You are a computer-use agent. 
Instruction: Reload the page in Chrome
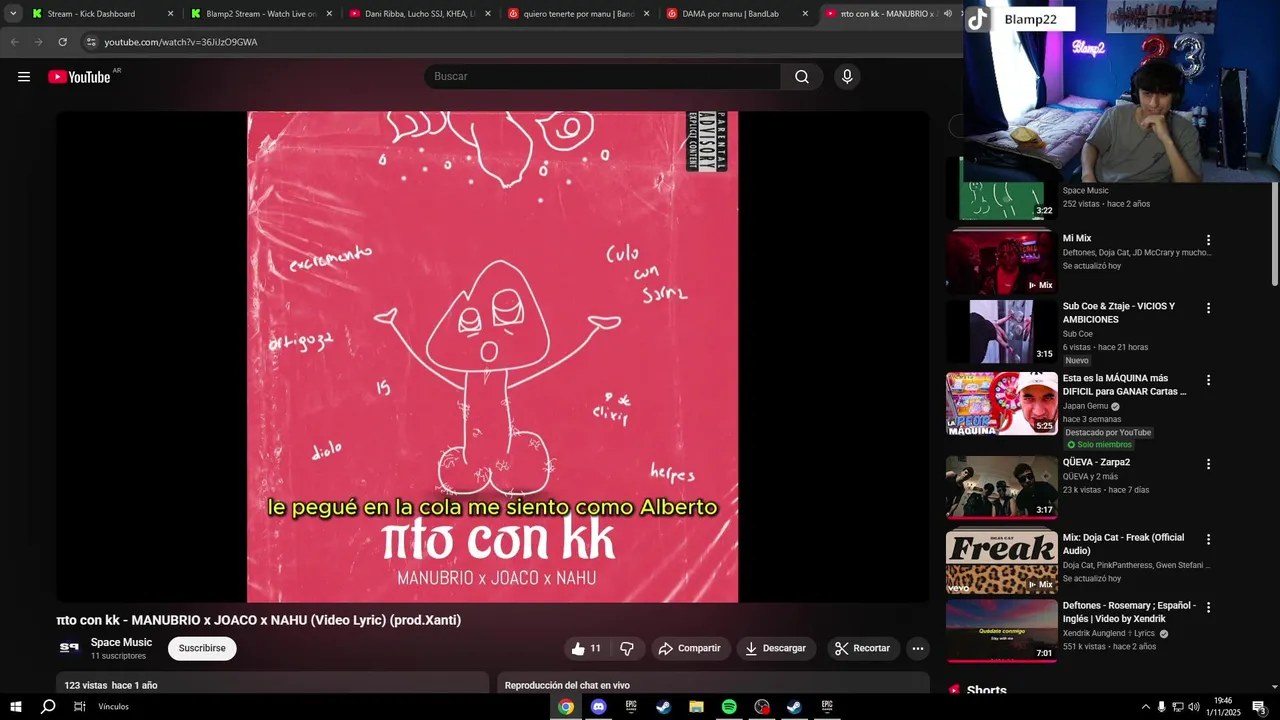[62, 42]
